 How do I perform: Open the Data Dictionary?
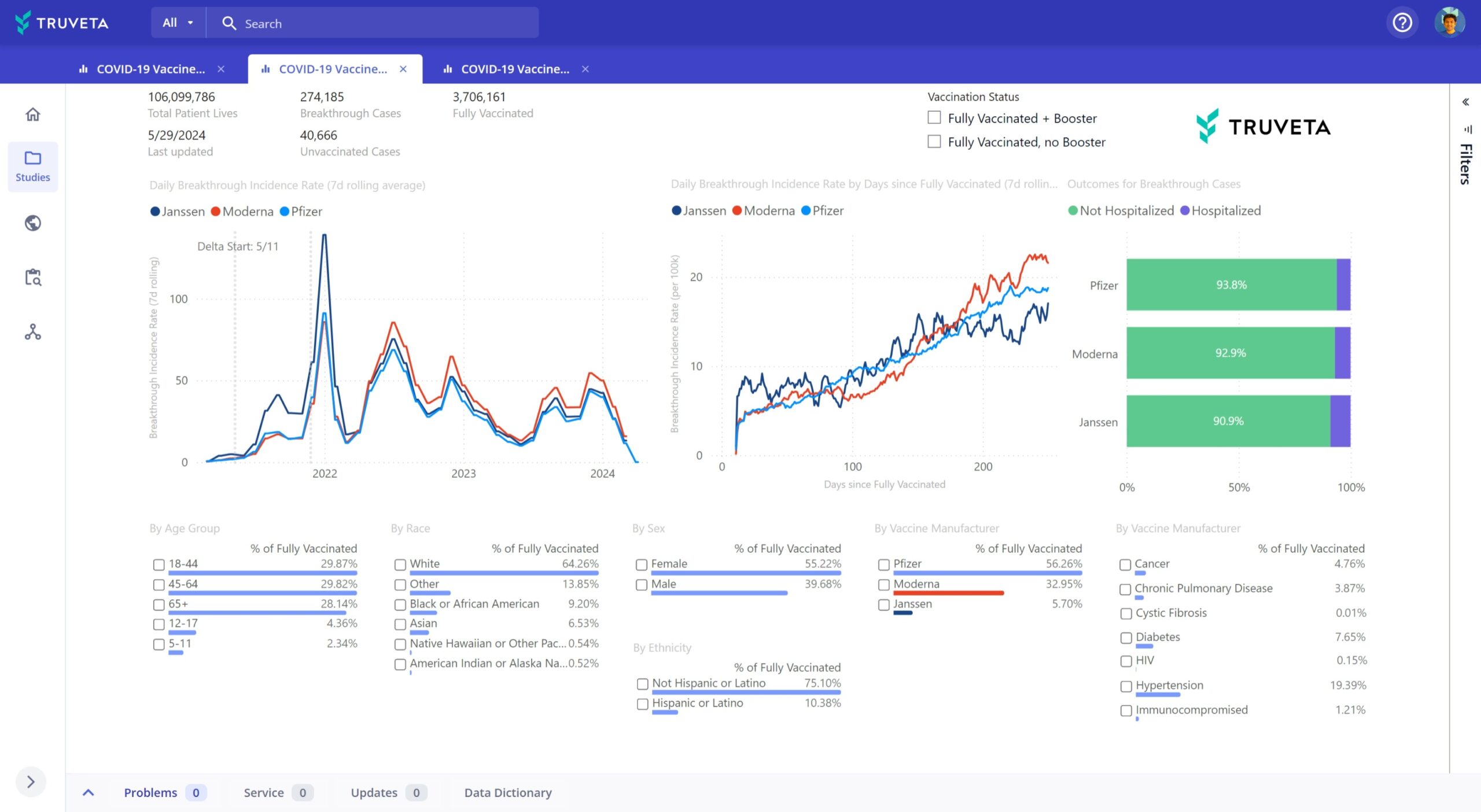[507, 793]
